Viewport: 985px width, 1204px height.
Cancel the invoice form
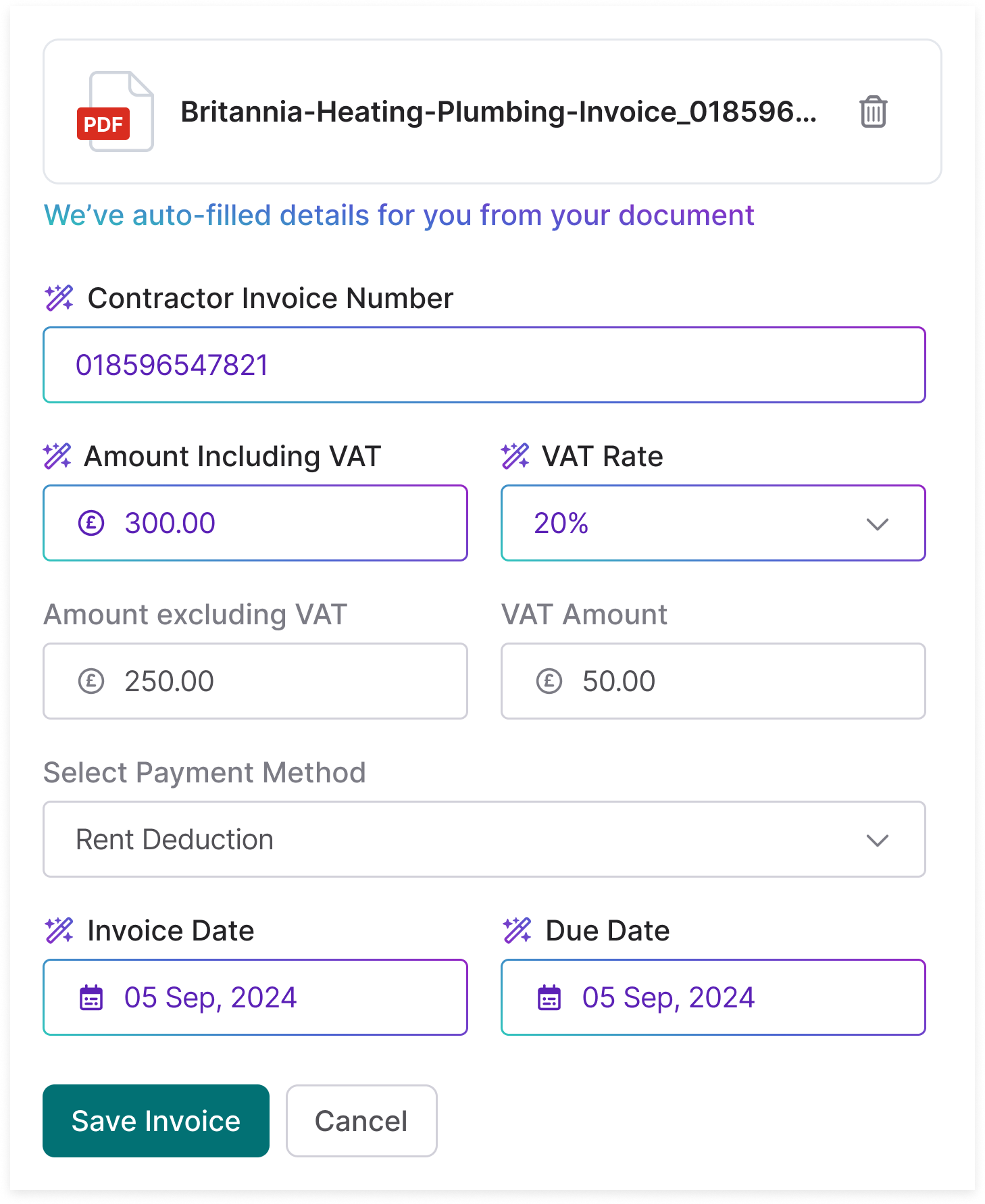(x=361, y=1121)
